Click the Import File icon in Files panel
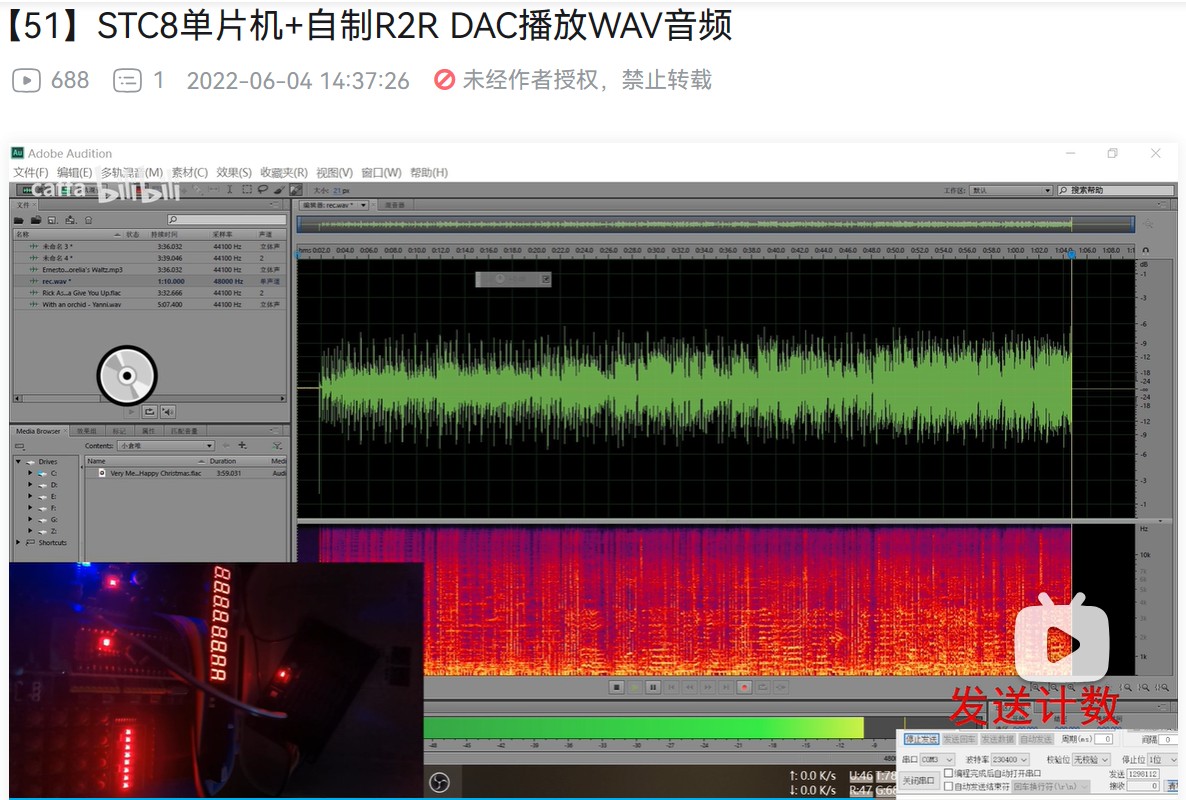The width and height of the screenshot is (1186, 800). point(36,220)
